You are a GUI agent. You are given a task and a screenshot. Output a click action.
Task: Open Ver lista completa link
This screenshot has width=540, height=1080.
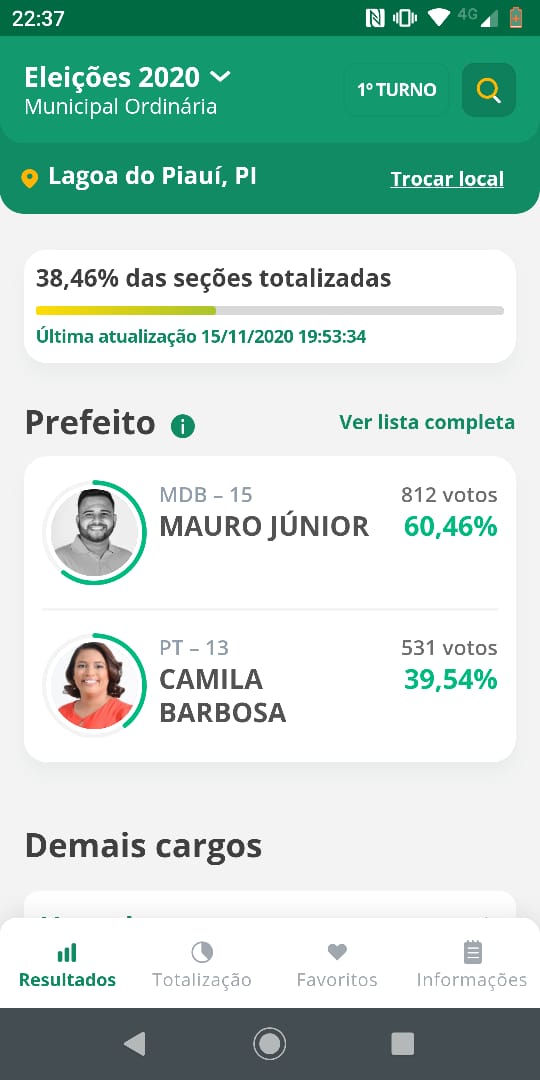(427, 422)
